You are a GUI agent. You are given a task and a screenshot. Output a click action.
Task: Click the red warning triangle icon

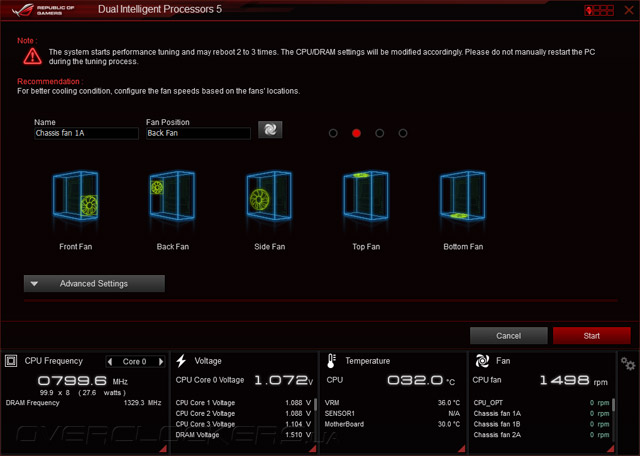pyautogui.click(x=32, y=56)
